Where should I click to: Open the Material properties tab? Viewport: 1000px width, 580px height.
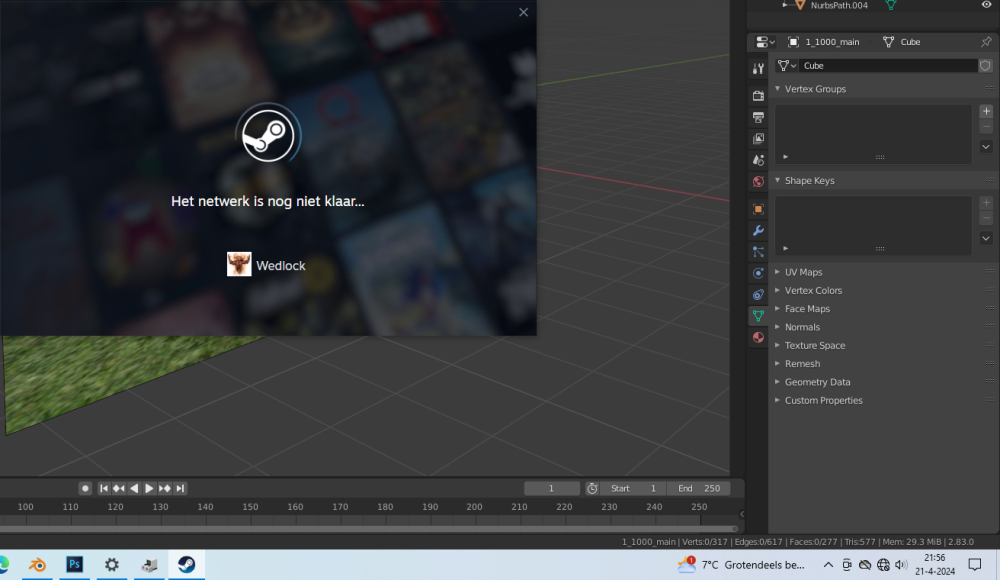pos(758,338)
